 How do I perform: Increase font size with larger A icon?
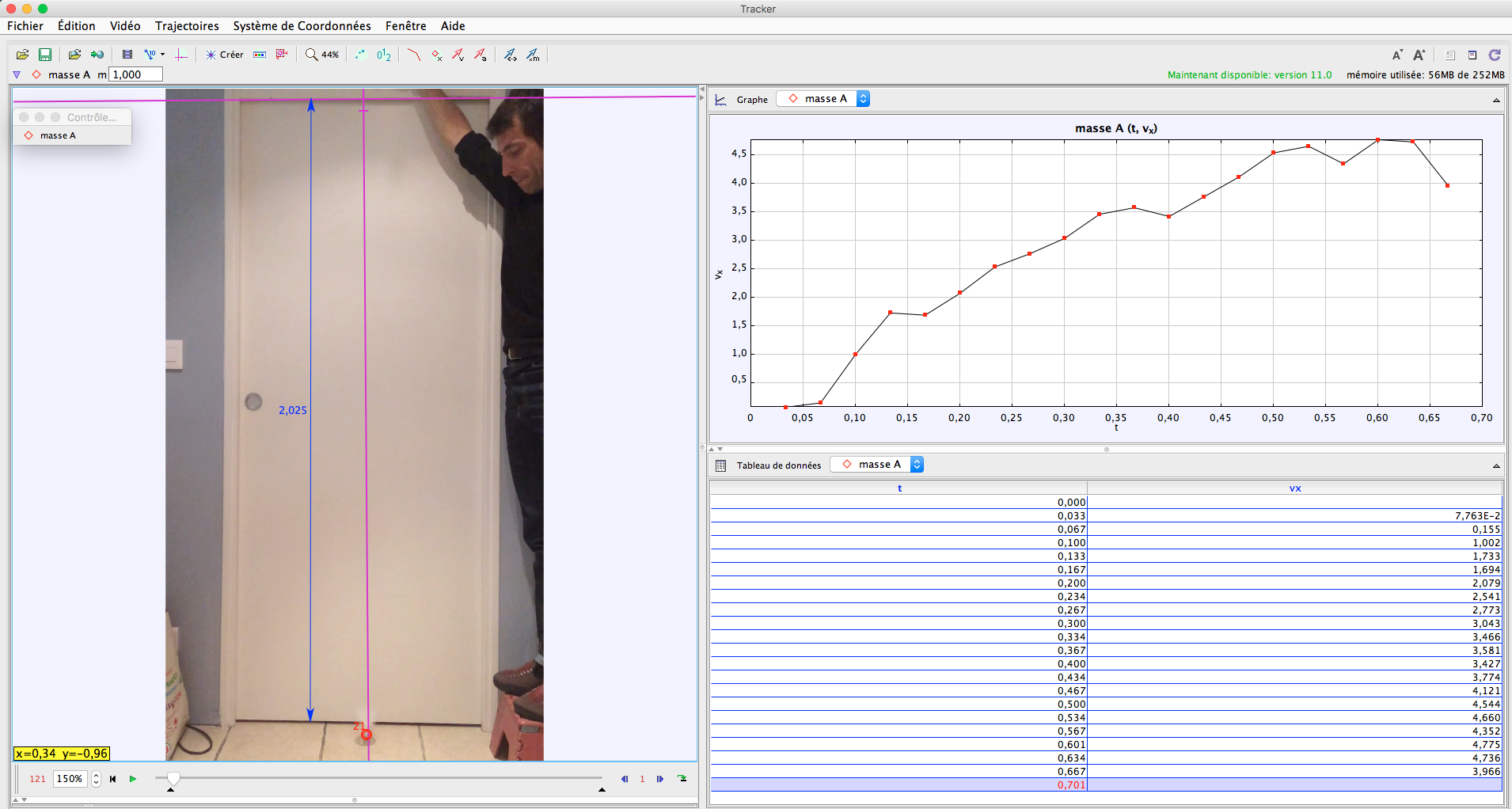(x=1419, y=55)
